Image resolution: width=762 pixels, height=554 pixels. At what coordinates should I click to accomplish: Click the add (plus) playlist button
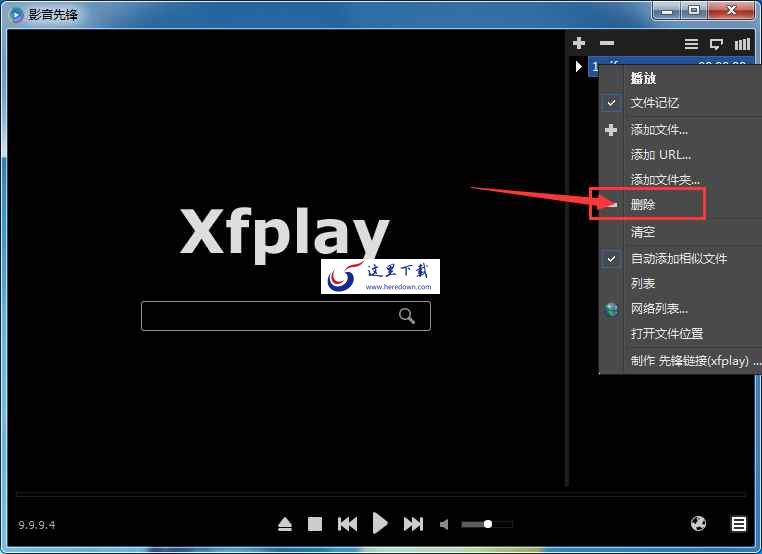[579, 43]
